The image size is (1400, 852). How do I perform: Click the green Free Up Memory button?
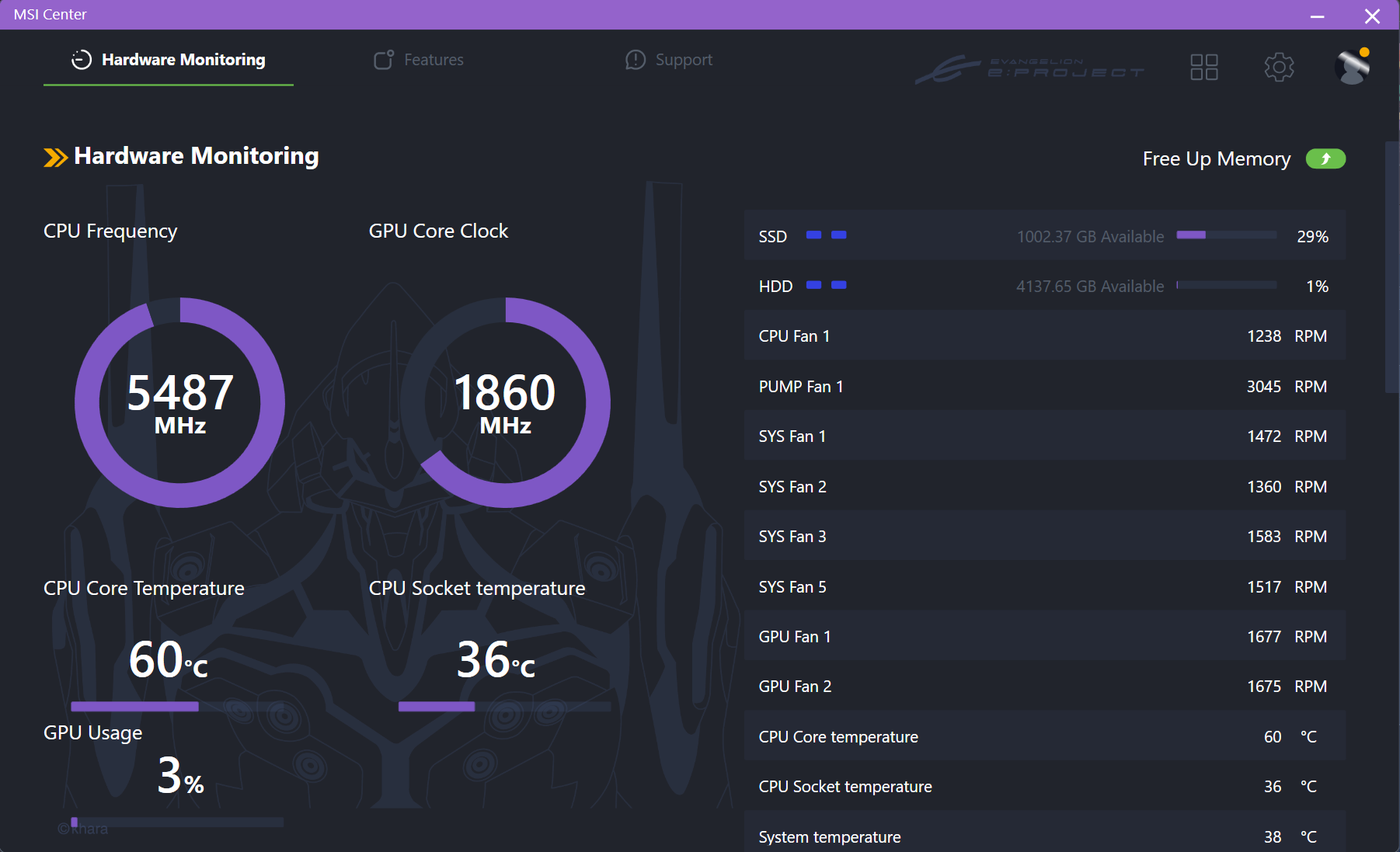1325,158
